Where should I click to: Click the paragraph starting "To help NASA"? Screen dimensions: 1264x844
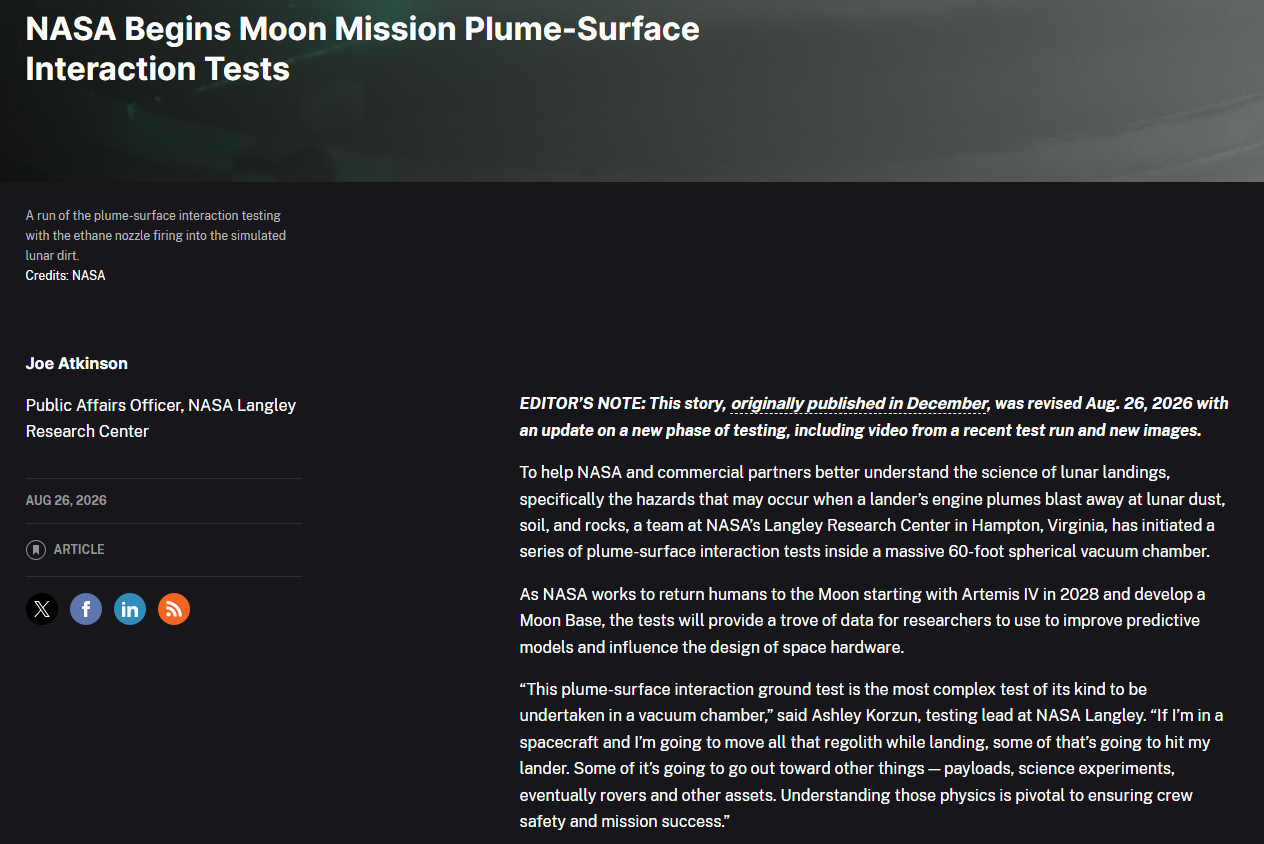point(868,511)
